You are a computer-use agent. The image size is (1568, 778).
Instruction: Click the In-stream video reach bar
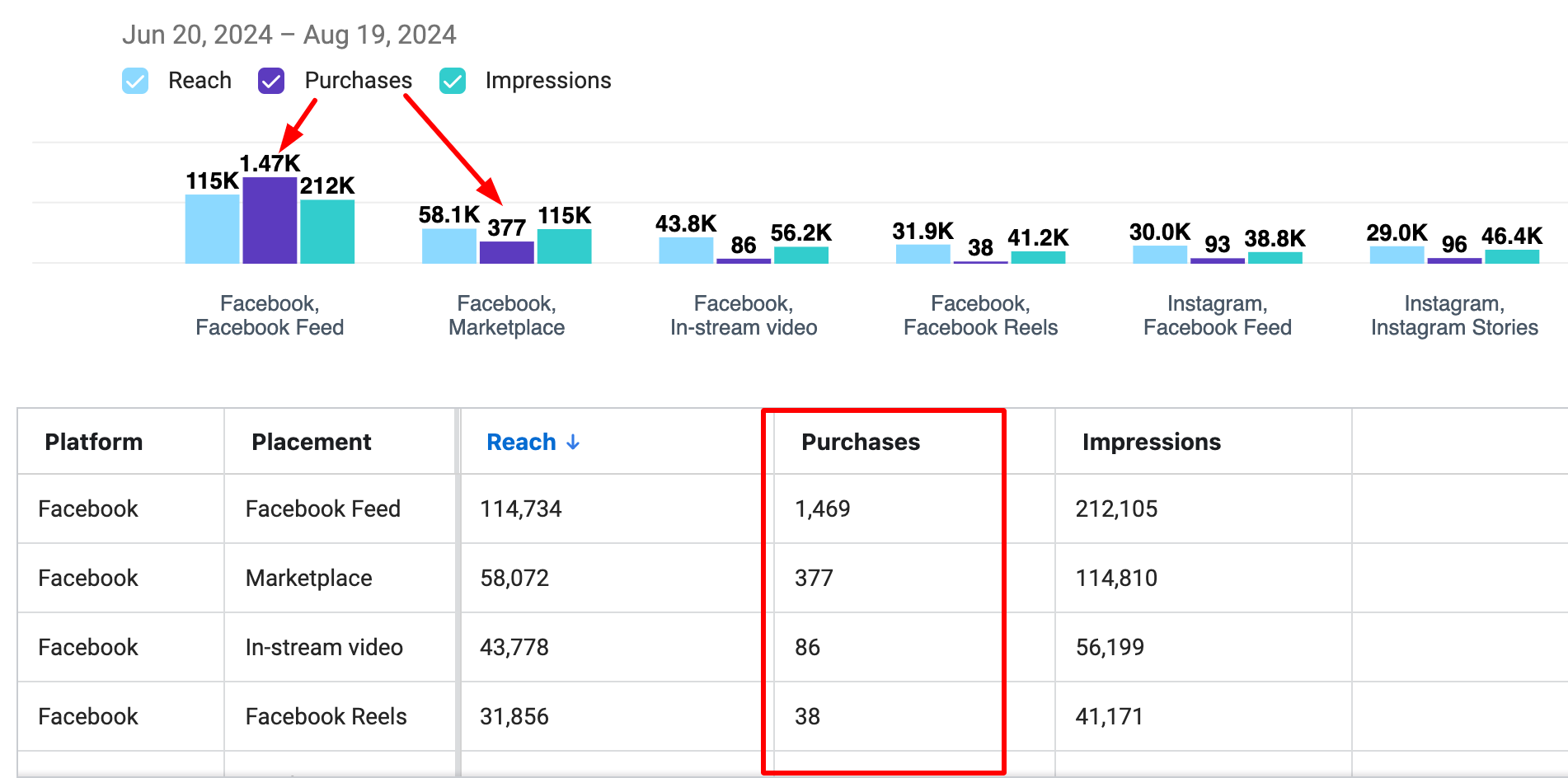[686, 251]
